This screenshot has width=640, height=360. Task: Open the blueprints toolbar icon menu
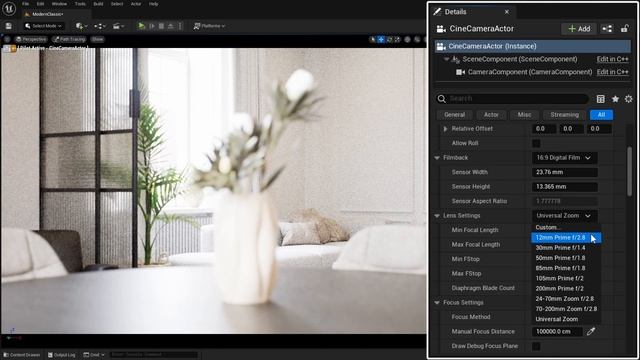100,26
